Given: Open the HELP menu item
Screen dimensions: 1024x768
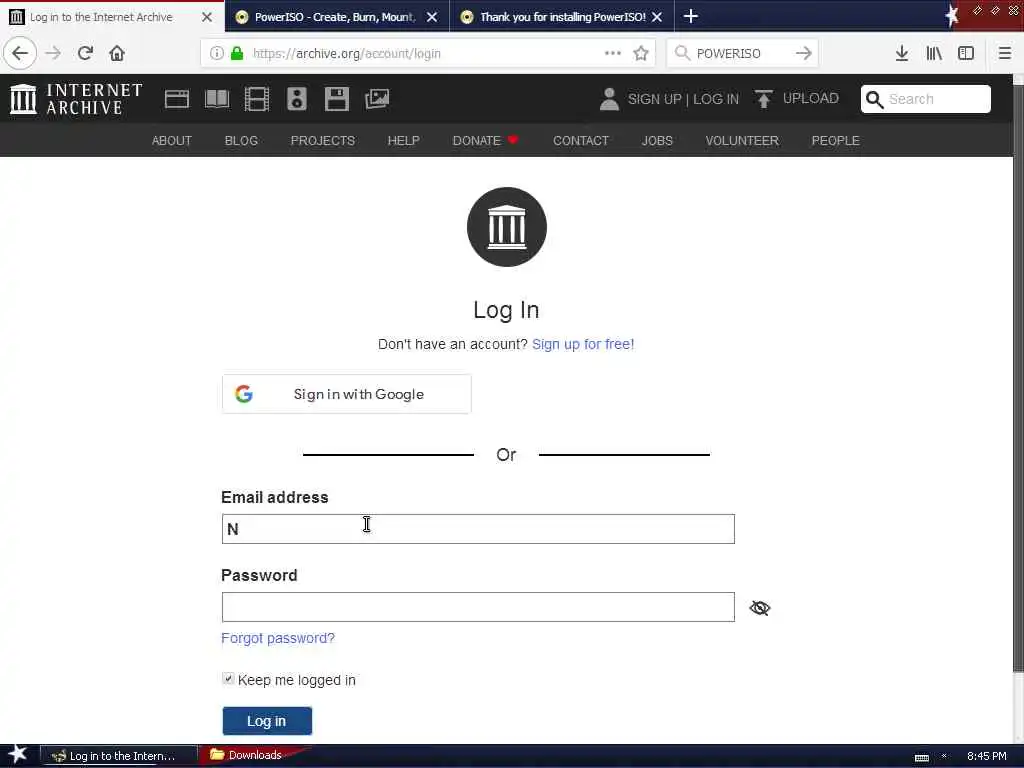Looking at the screenshot, I should click(x=403, y=140).
